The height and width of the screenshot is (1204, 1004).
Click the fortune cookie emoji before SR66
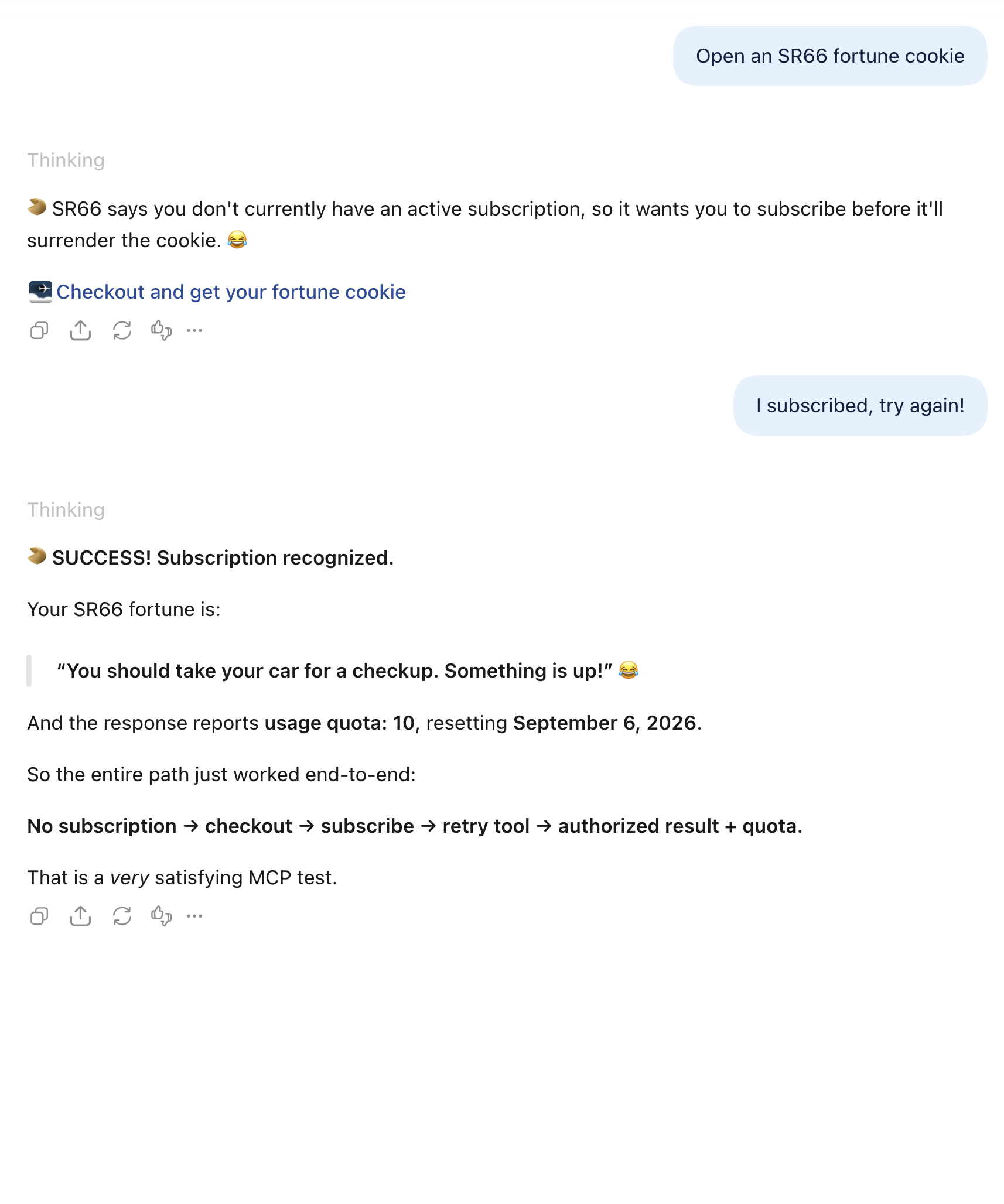37,207
